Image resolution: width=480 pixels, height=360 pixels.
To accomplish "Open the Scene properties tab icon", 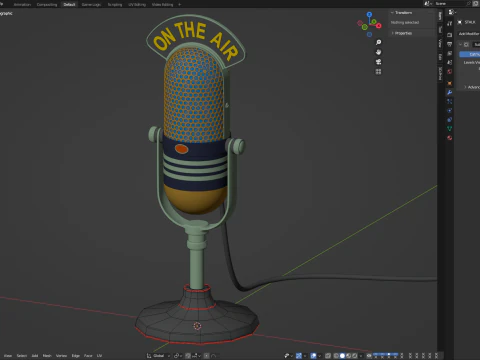I will point(450,62).
